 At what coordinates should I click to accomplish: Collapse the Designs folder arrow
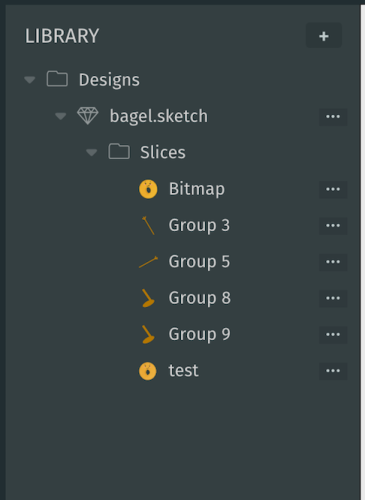tap(30, 80)
